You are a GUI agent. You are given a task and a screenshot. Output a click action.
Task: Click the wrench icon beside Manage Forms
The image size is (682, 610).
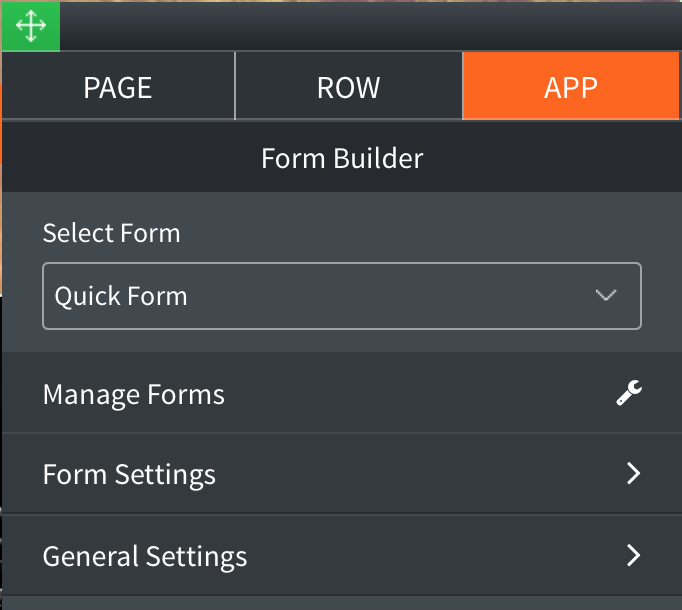629,393
